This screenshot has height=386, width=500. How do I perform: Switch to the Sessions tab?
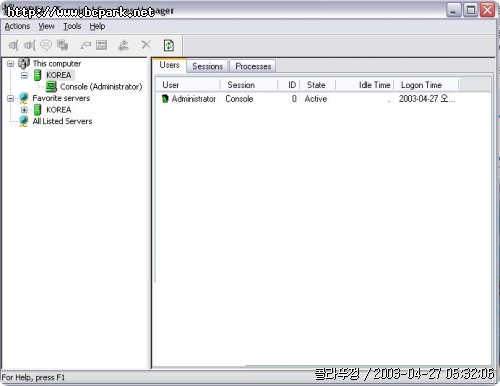(207, 66)
